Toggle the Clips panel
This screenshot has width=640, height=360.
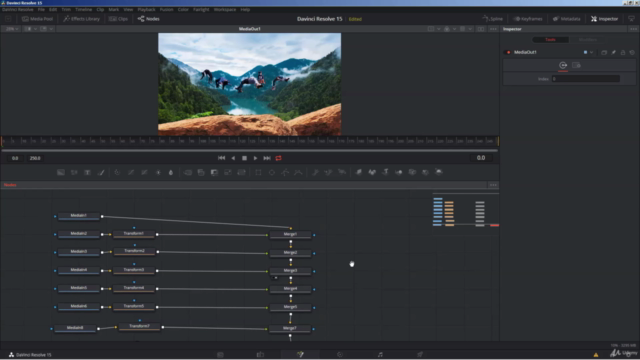118,19
